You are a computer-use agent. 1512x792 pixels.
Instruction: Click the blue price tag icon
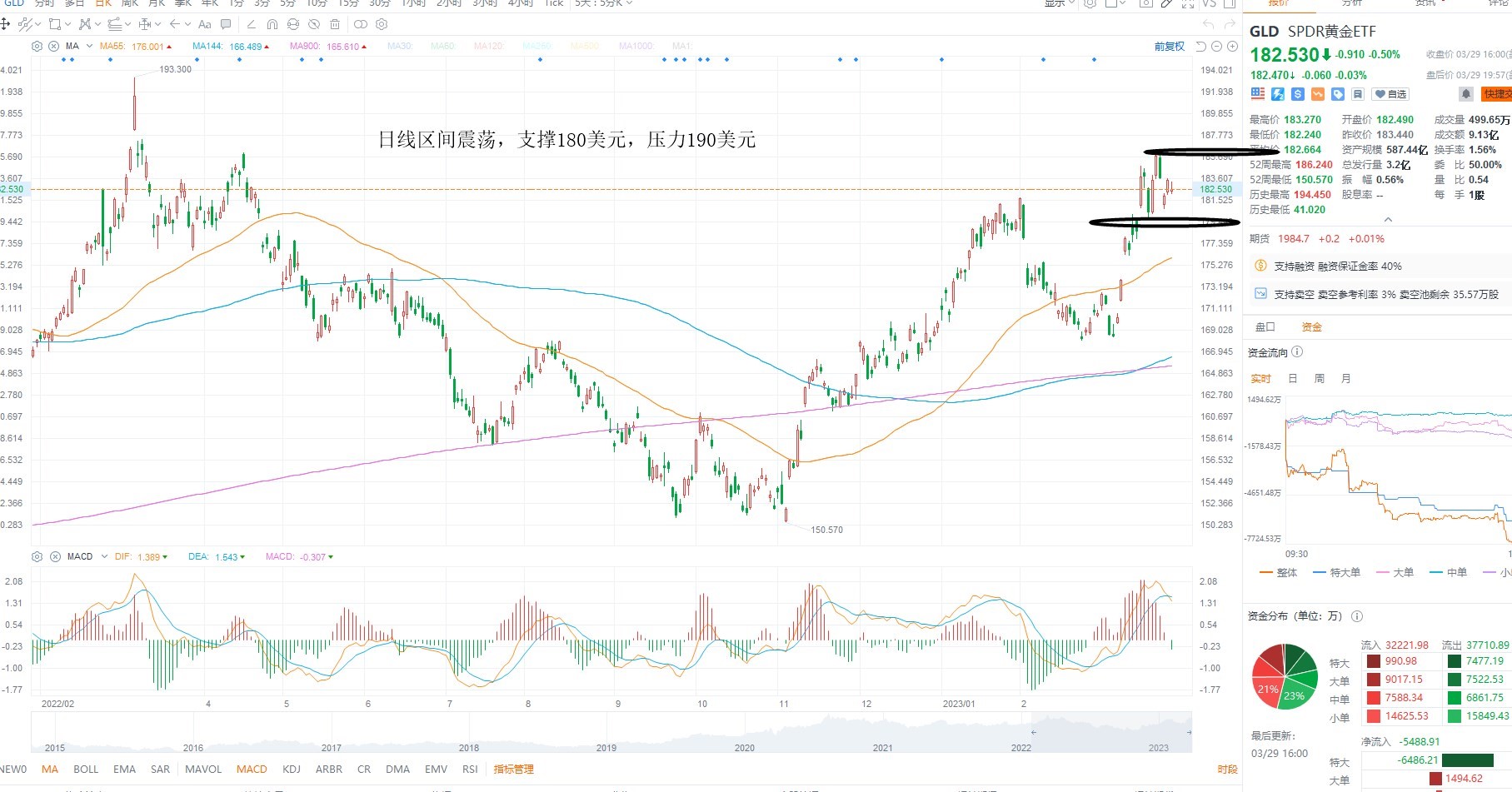(1338, 94)
